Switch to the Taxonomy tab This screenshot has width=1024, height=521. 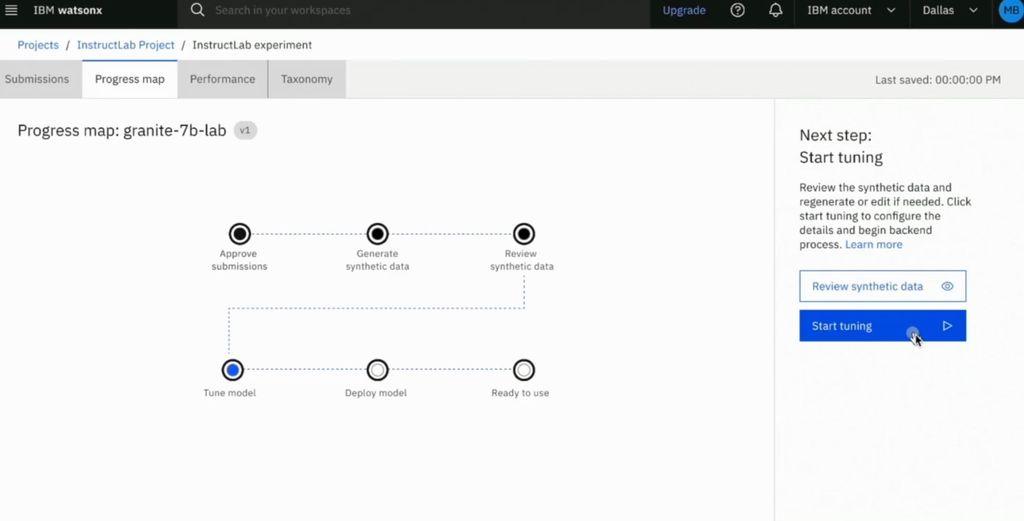coord(307,79)
